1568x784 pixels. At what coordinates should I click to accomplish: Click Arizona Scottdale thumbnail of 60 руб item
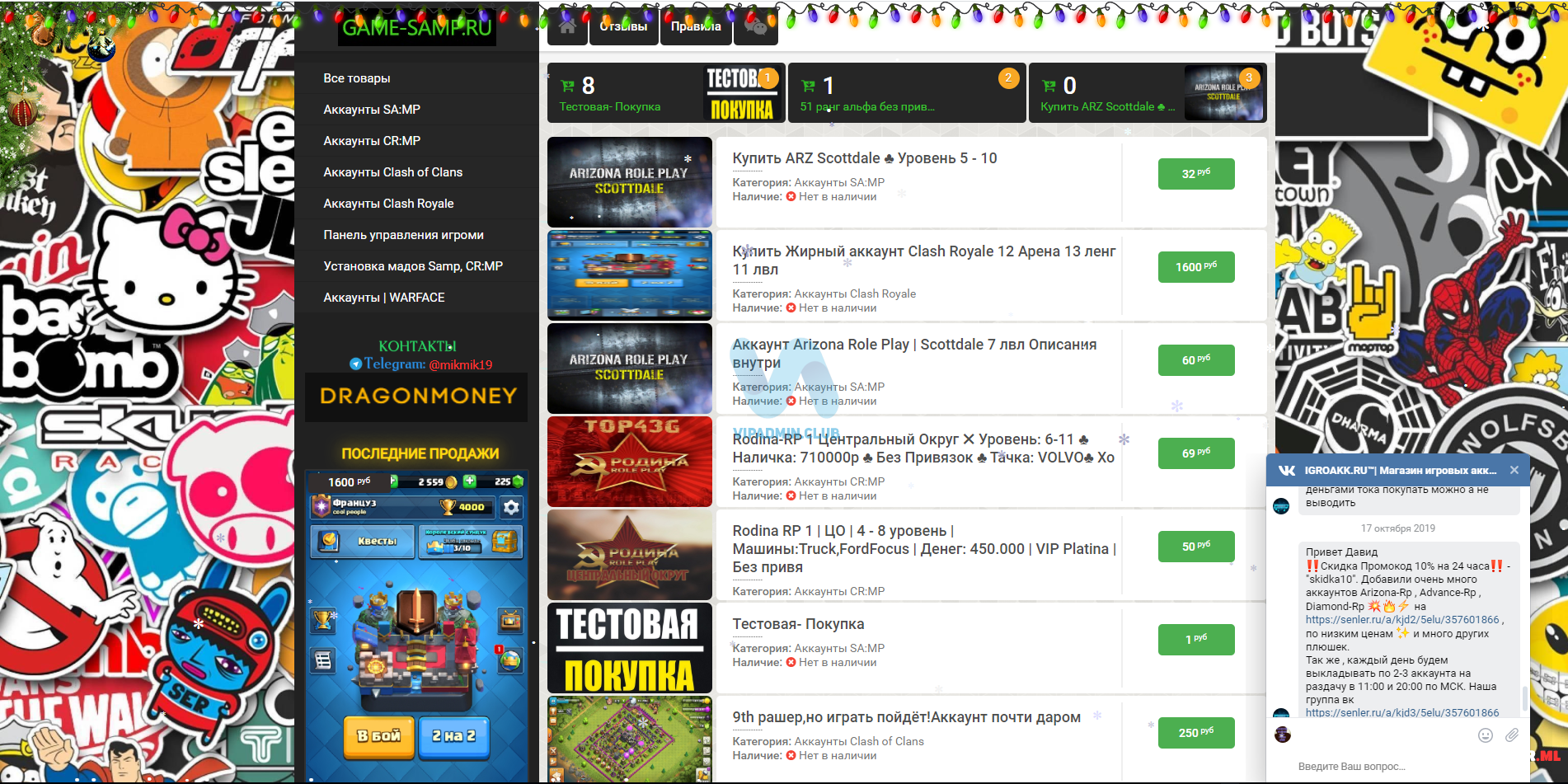tap(630, 369)
